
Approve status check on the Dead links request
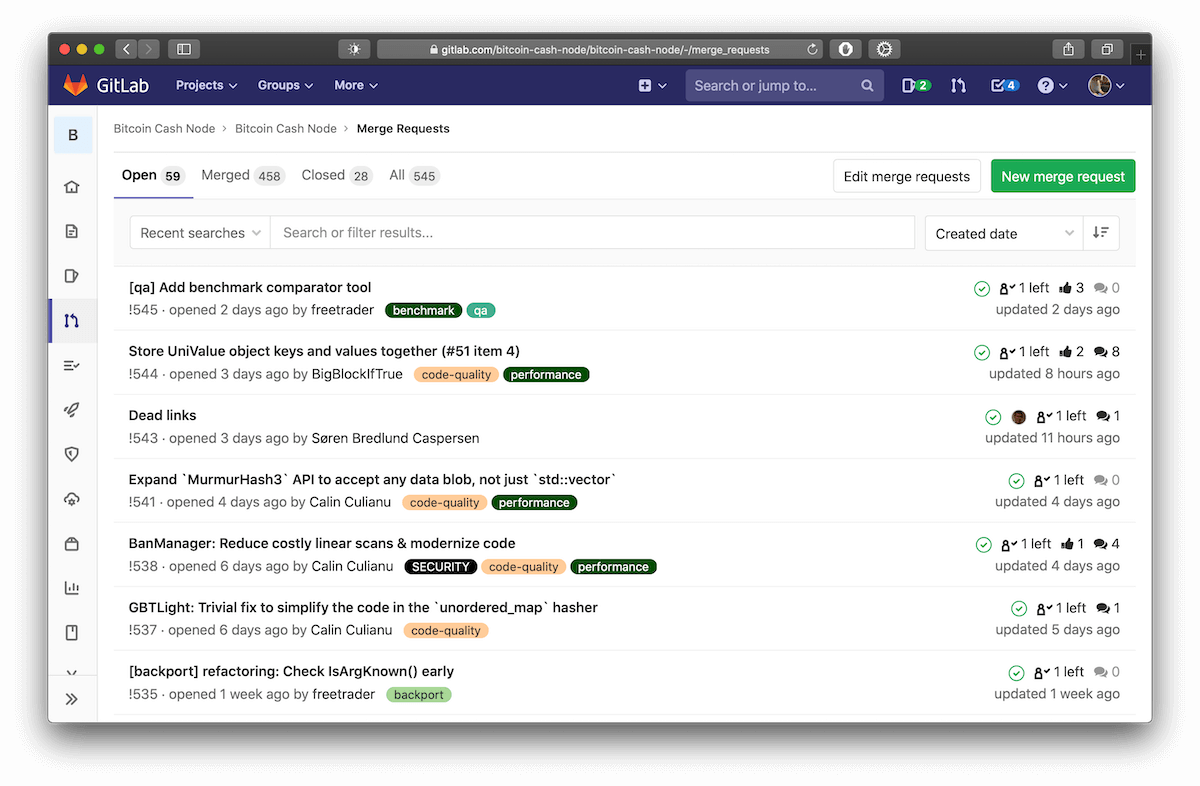click(993, 416)
